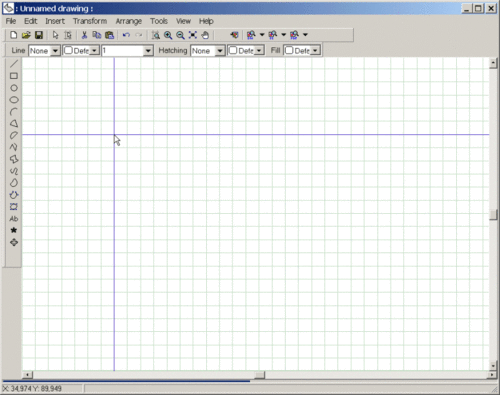Select the star symbol tool
The width and height of the screenshot is (500, 395).
coord(14,230)
